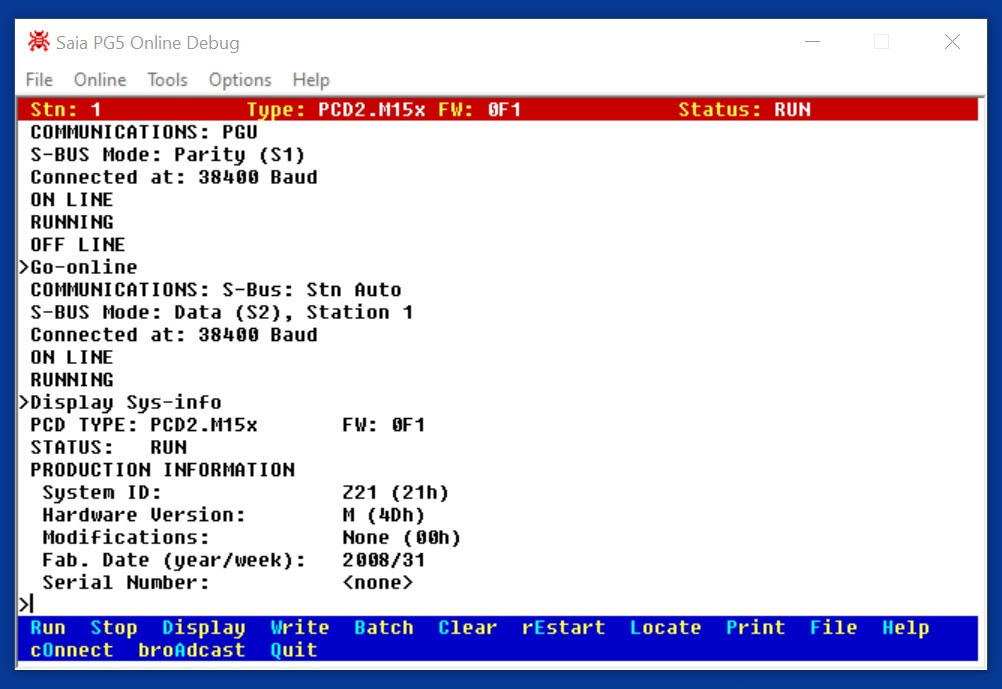1002x689 pixels.
Task: Open the Help menu in menu bar
Action: pos(311,80)
